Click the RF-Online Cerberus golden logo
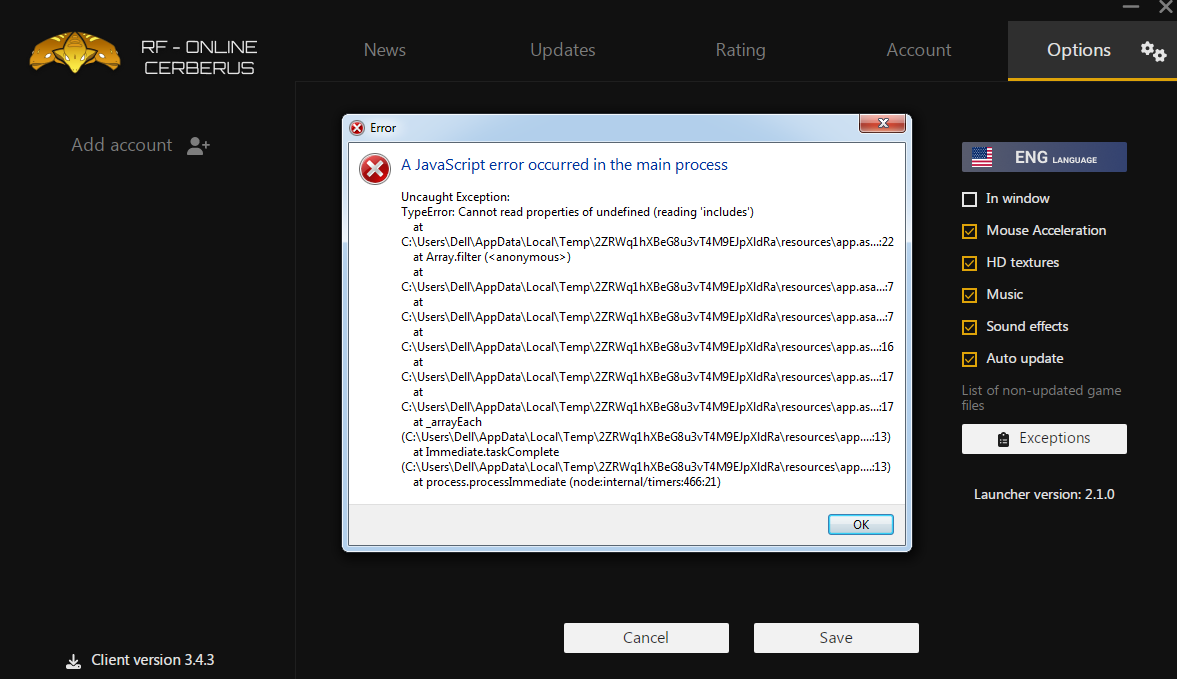Screen dimensions: 1177x679 [x=74, y=52]
